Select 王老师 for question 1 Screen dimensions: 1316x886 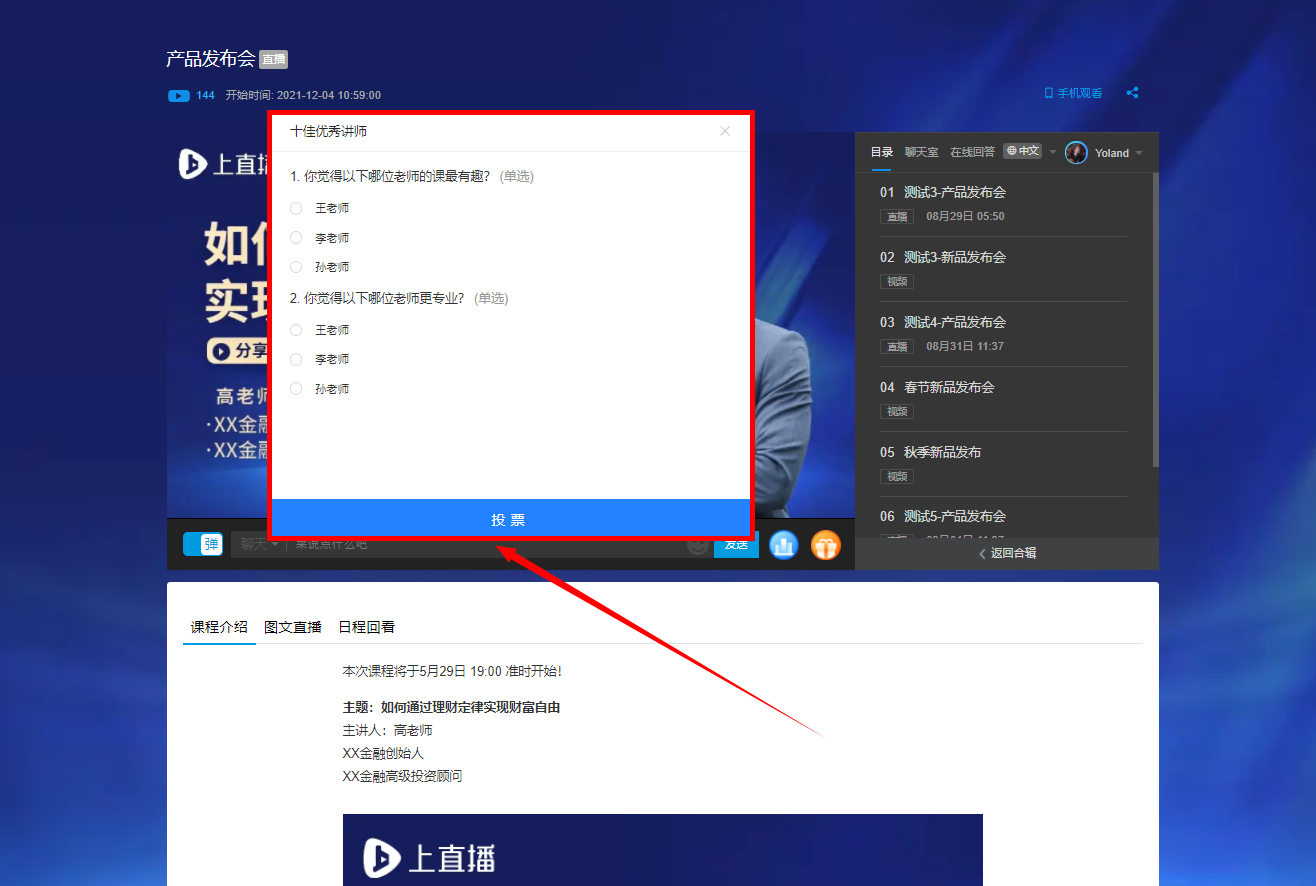tap(296, 208)
